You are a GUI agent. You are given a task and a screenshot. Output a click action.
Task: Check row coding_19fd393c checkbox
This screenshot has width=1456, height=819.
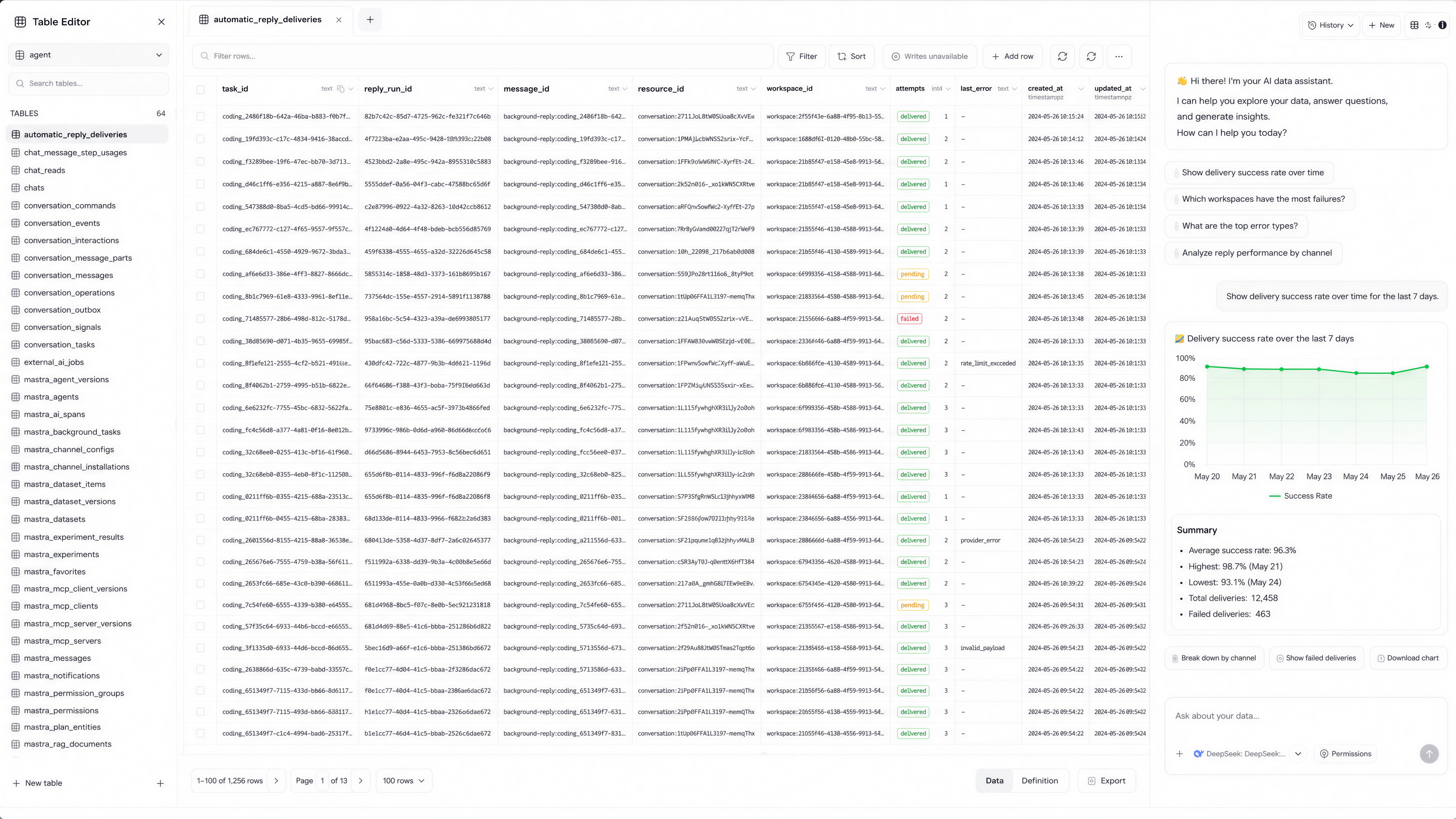click(200, 139)
